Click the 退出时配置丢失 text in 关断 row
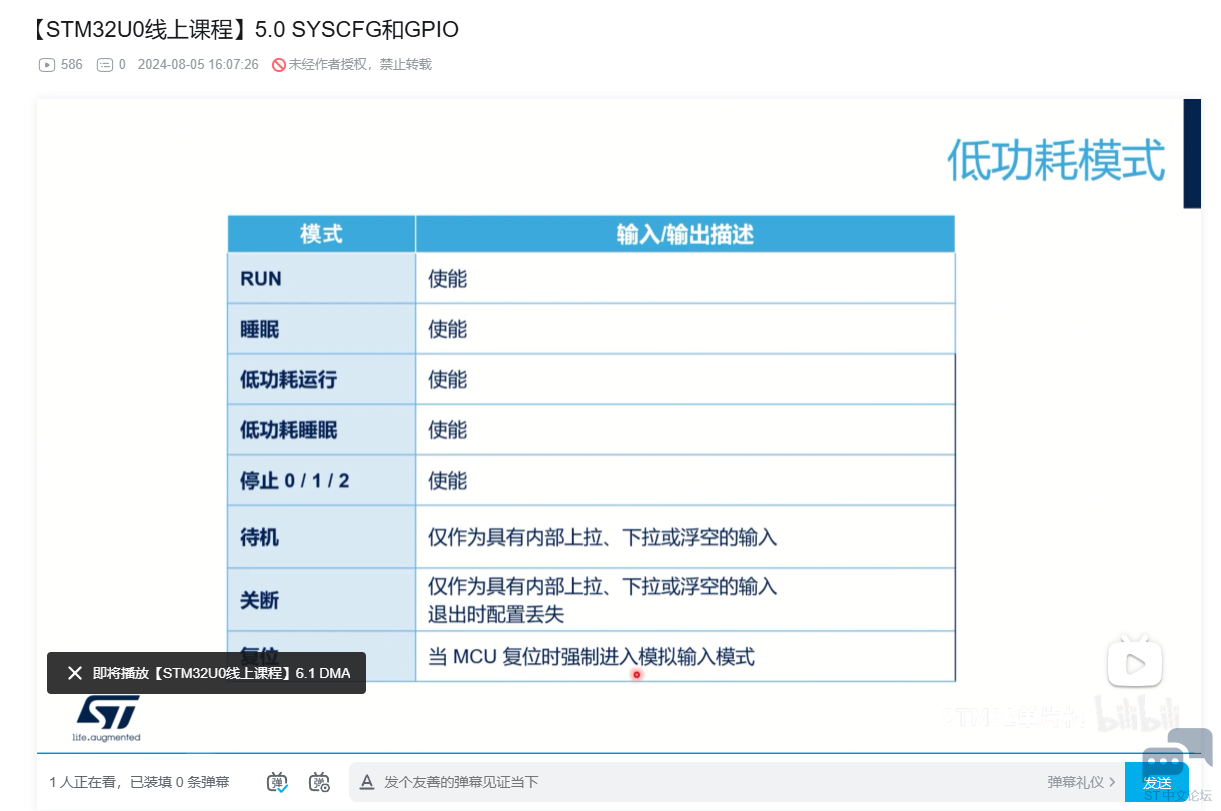This screenshot has width=1221, height=811. tap(496, 613)
